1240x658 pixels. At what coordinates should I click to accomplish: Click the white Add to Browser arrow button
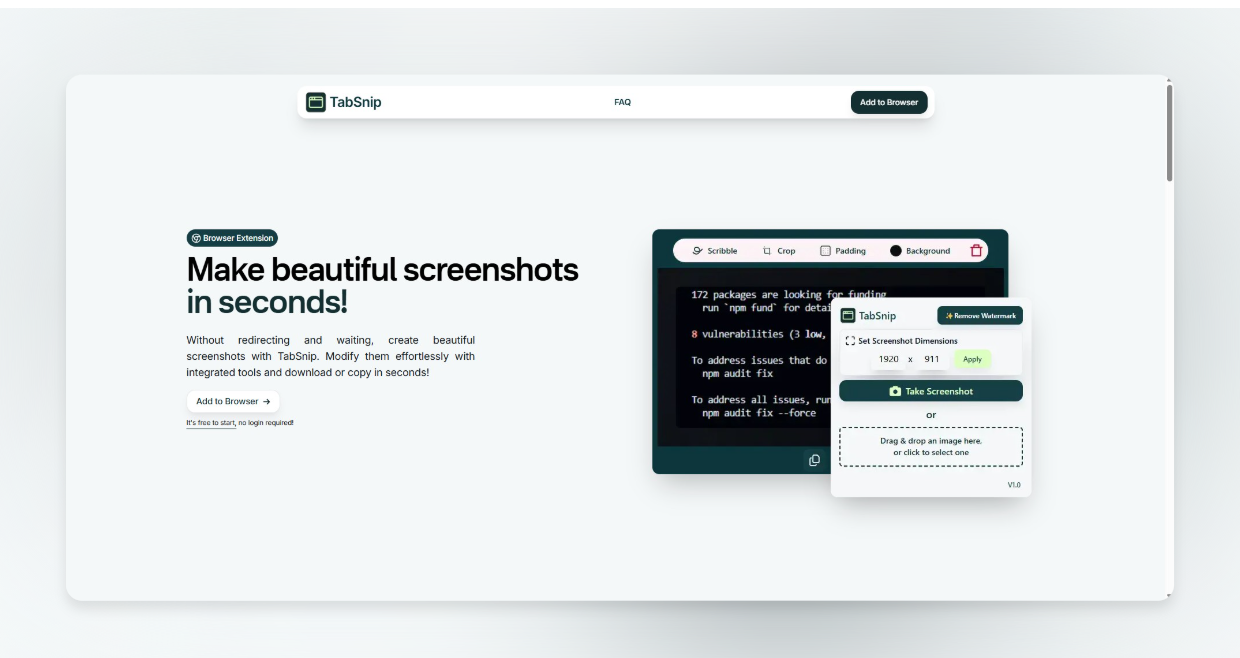pos(233,401)
